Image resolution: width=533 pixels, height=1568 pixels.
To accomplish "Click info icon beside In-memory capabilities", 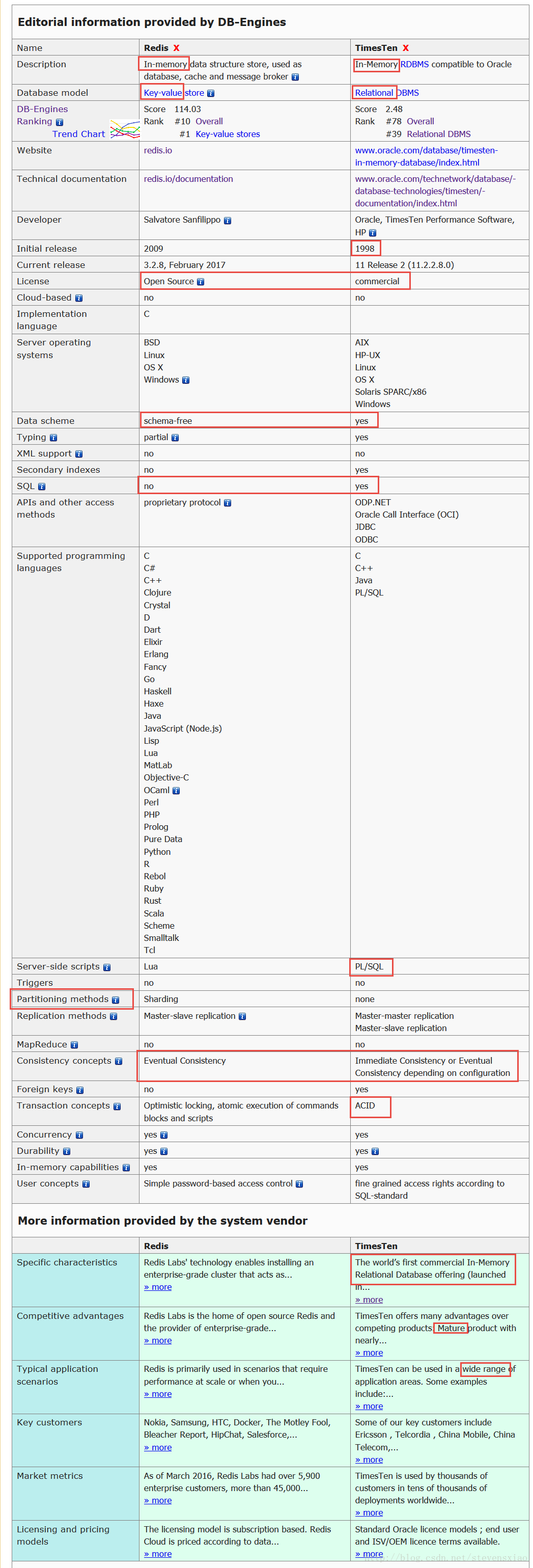I will click(126, 1168).
